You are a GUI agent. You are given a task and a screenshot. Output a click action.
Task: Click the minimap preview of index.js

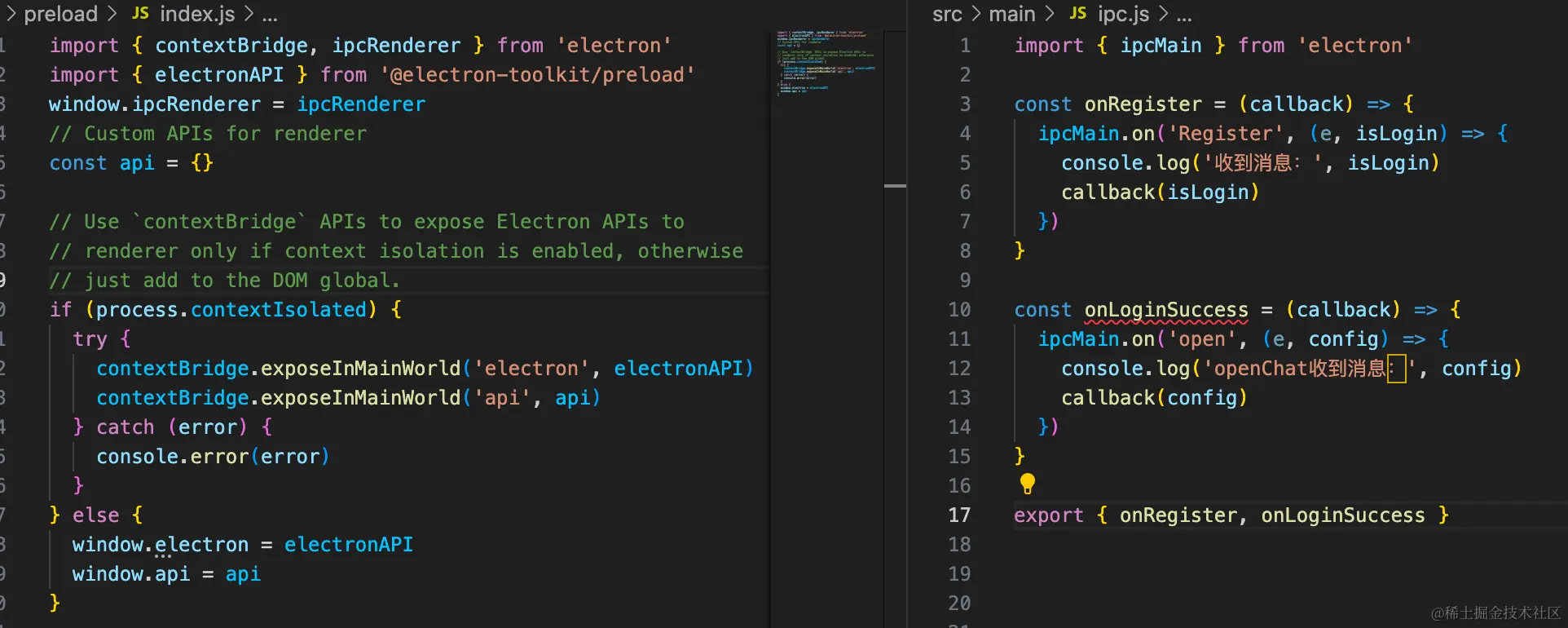(x=826, y=63)
